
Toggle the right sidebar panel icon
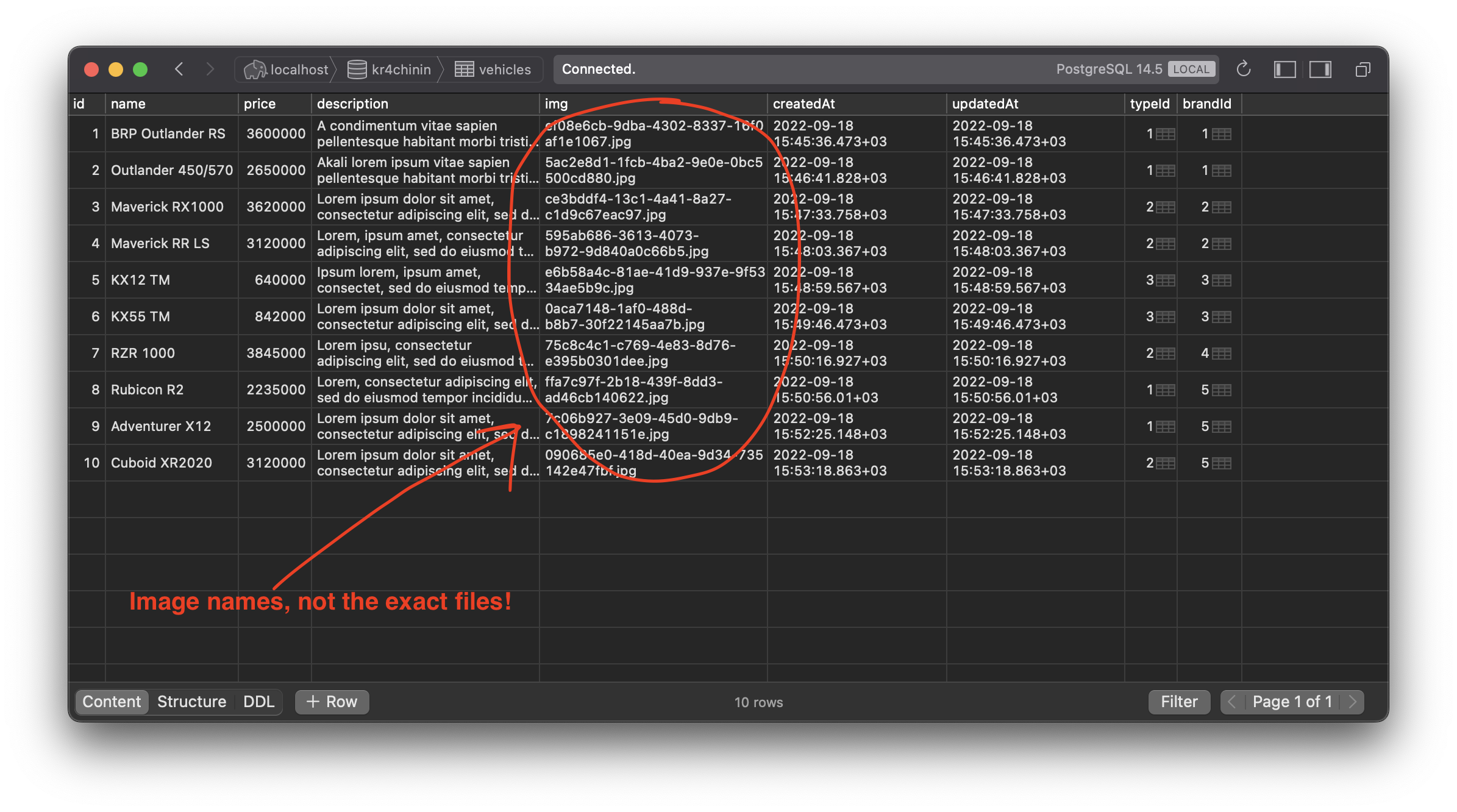click(1320, 69)
